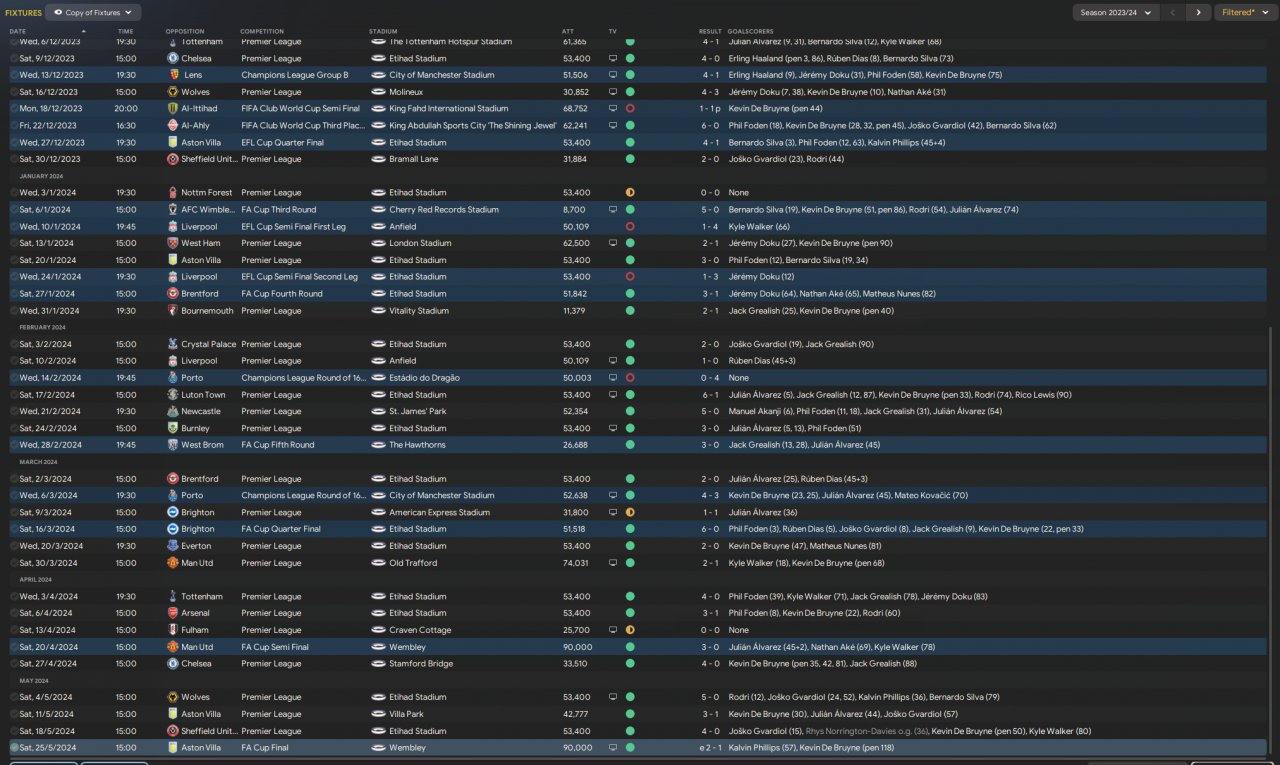Select the stadium icon beside Craven Cottage

click(x=378, y=630)
